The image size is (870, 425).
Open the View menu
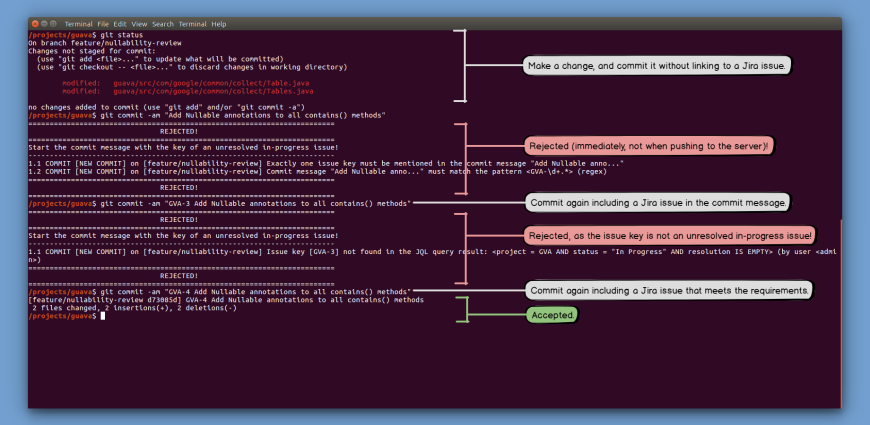(141, 23)
